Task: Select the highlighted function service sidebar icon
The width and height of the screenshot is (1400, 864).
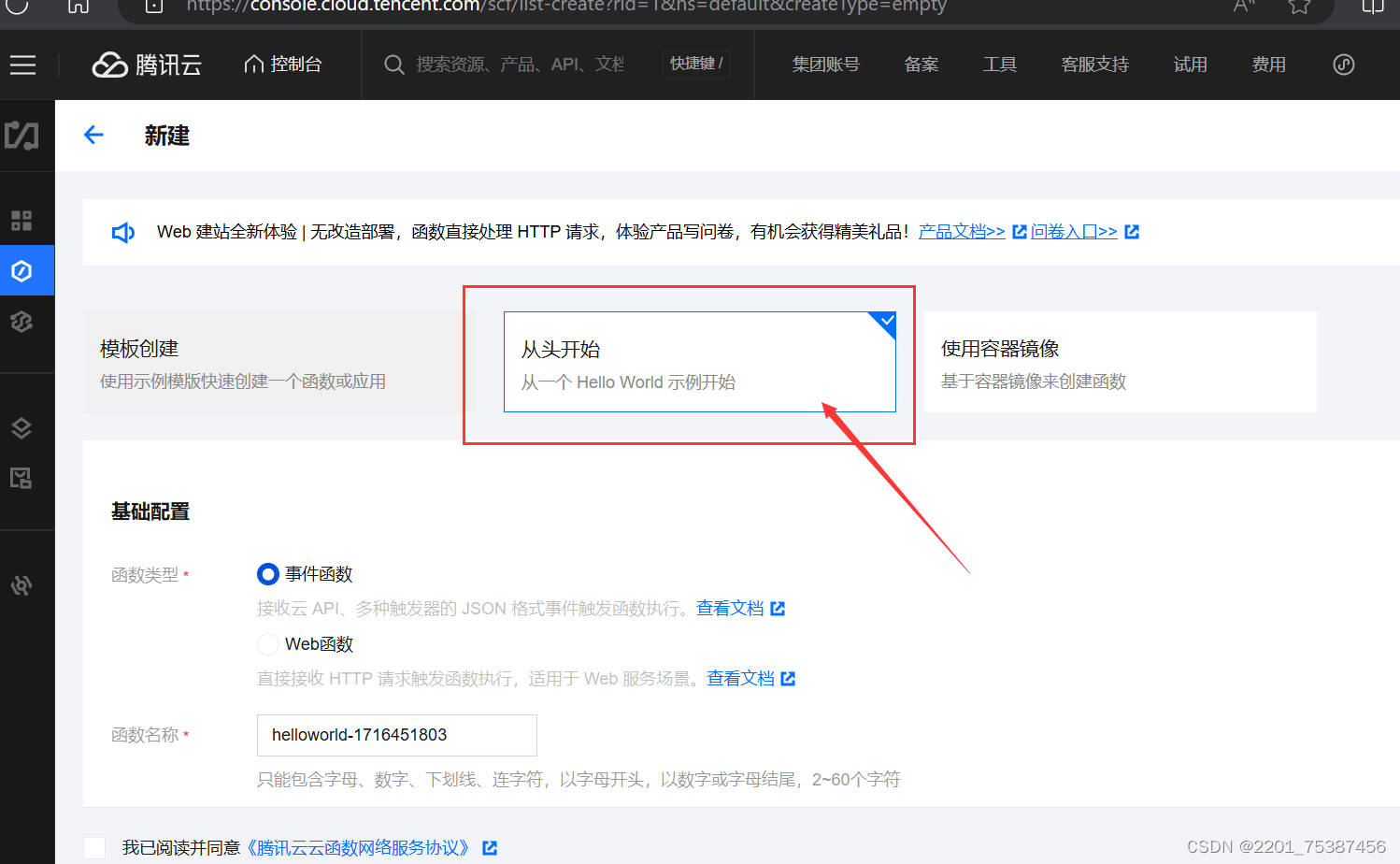Action: click(x=21, y=271)
